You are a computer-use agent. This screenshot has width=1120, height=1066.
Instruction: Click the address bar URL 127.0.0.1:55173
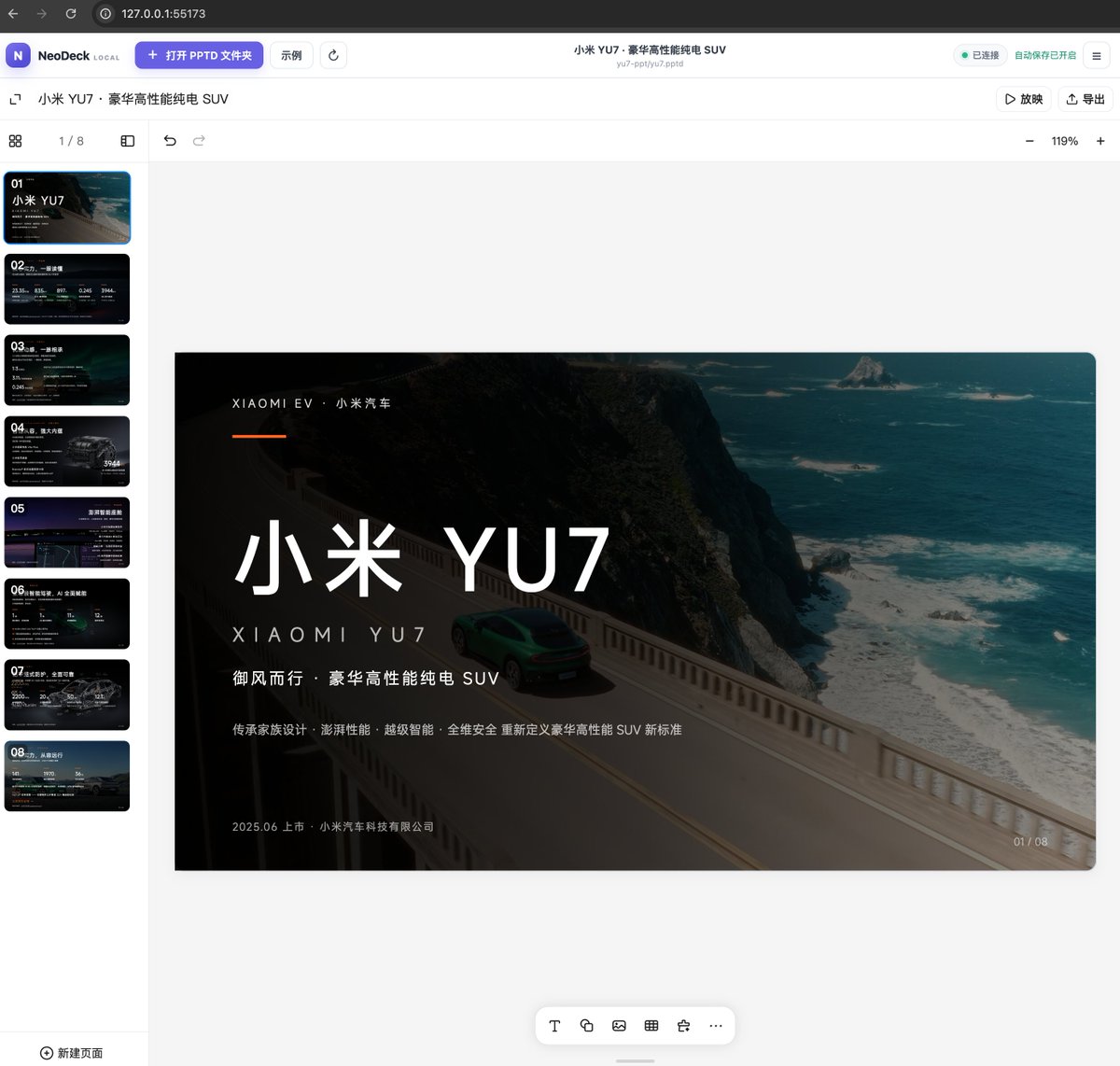pyautogui.click(x=163, y=14)
